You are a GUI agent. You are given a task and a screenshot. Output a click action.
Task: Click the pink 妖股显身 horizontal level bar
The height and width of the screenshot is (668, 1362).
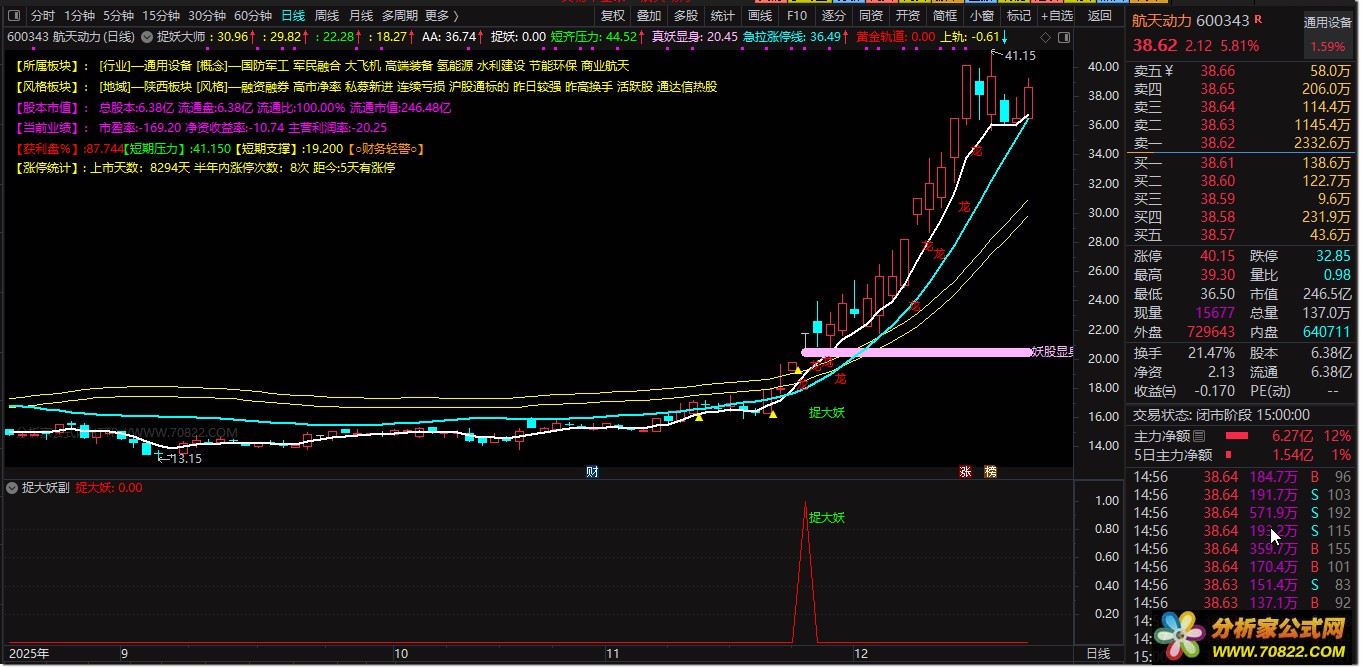(x=915, y=352)
